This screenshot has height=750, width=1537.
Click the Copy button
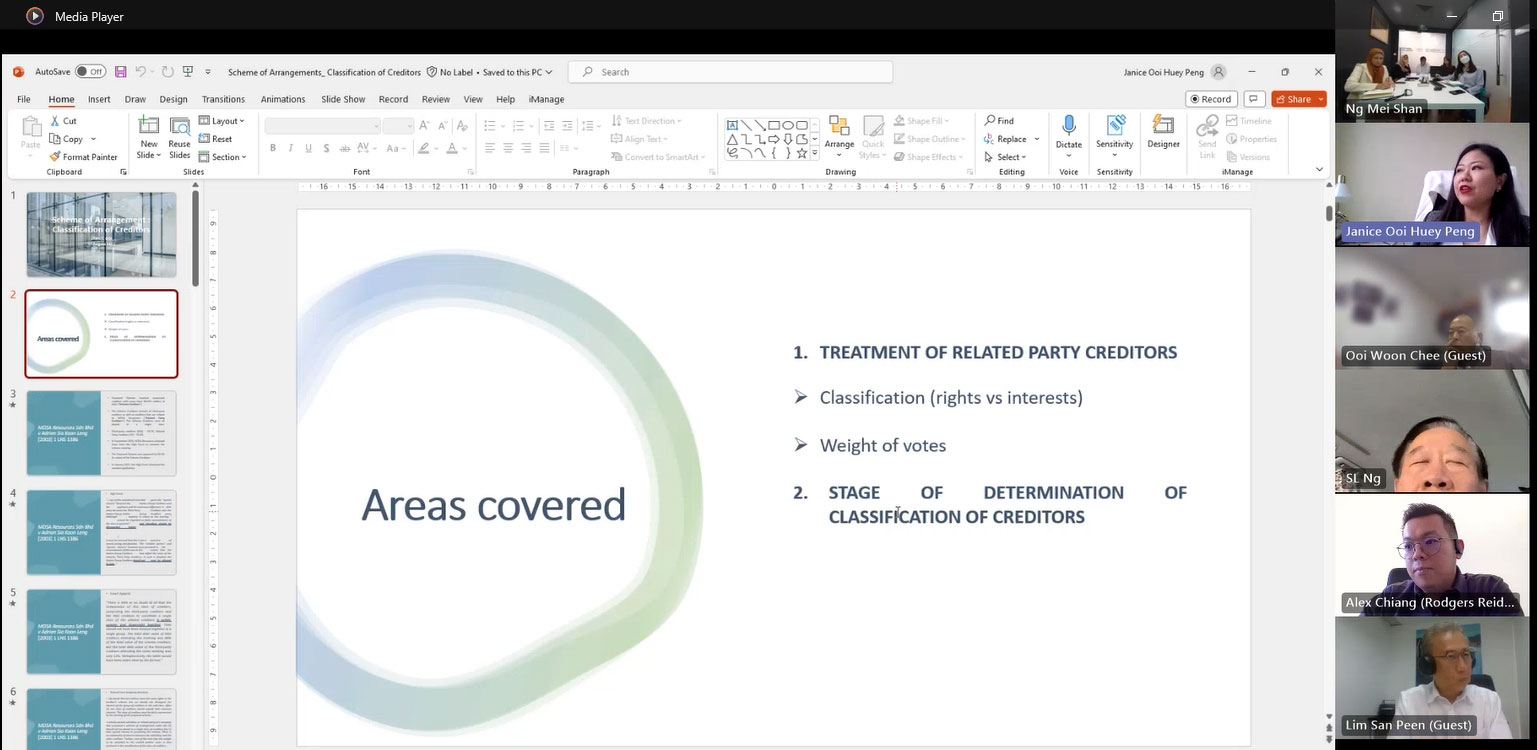[x=67, y=139]
